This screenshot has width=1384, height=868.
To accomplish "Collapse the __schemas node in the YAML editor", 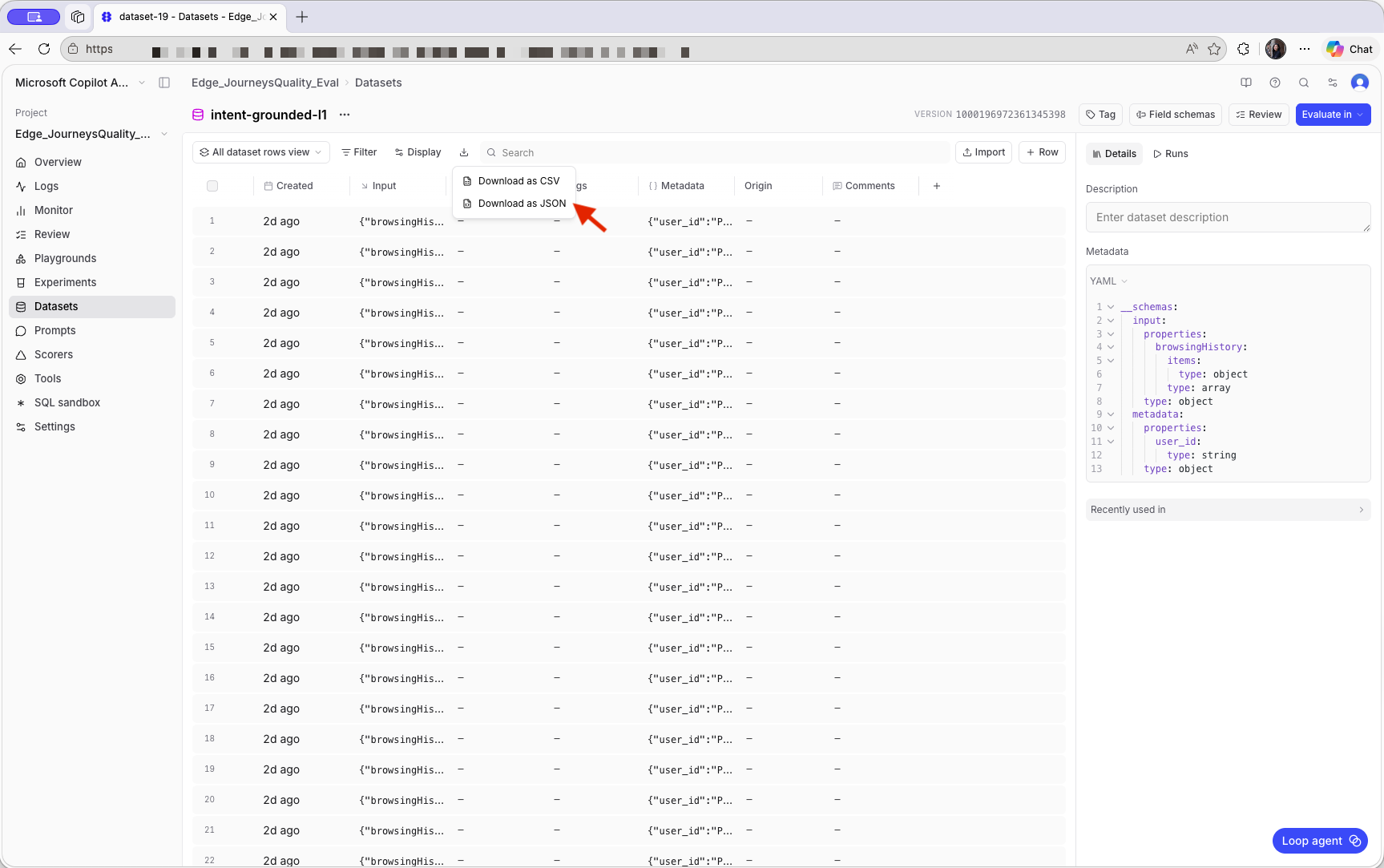I will pyautogui.click(x=1111, y=306).
